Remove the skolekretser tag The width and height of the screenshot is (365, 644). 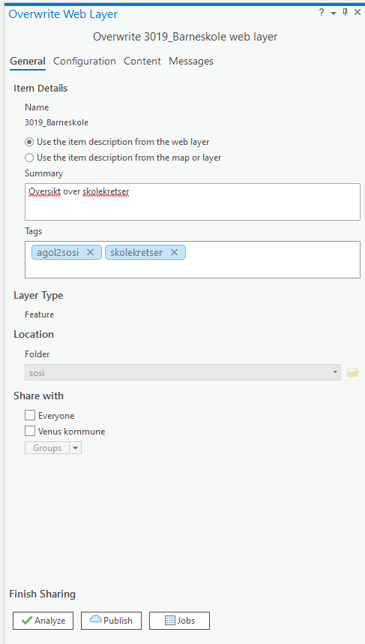point(174,252)
